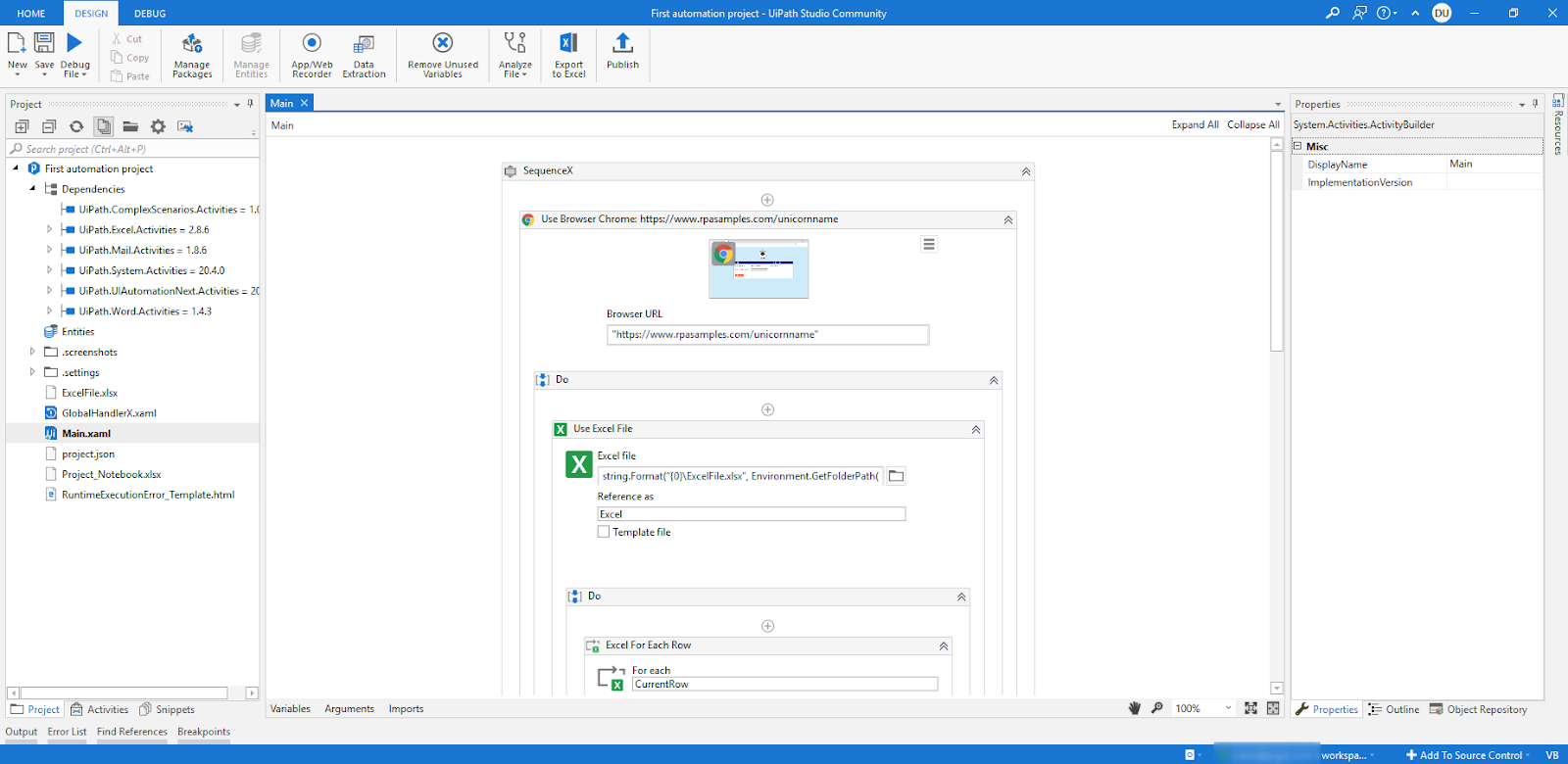Open Object Repository tab
The height and width of the screenshot is (764, 1568).
[x=1478, y=709]
